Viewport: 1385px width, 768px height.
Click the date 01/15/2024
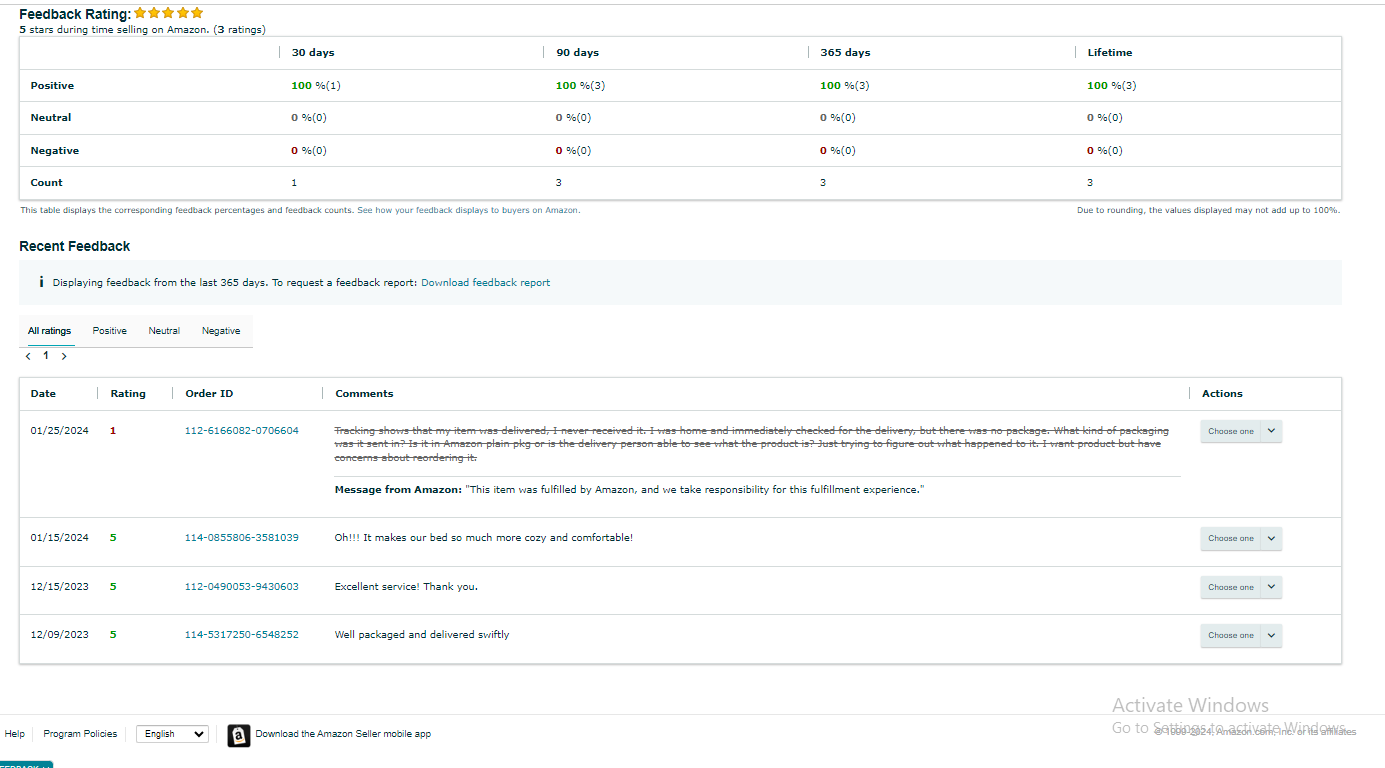[60, 538]
